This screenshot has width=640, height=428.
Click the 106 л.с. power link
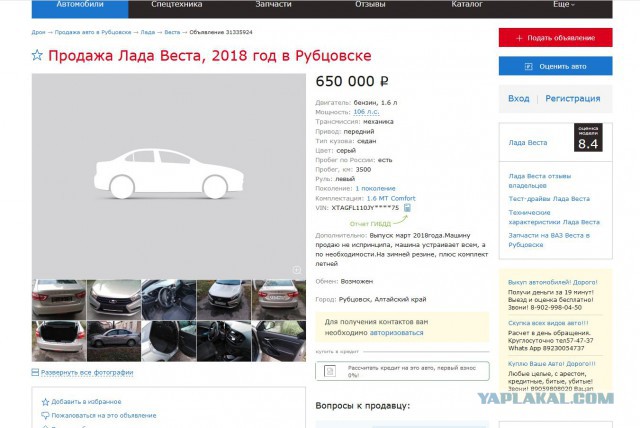(x=366, y=112)
